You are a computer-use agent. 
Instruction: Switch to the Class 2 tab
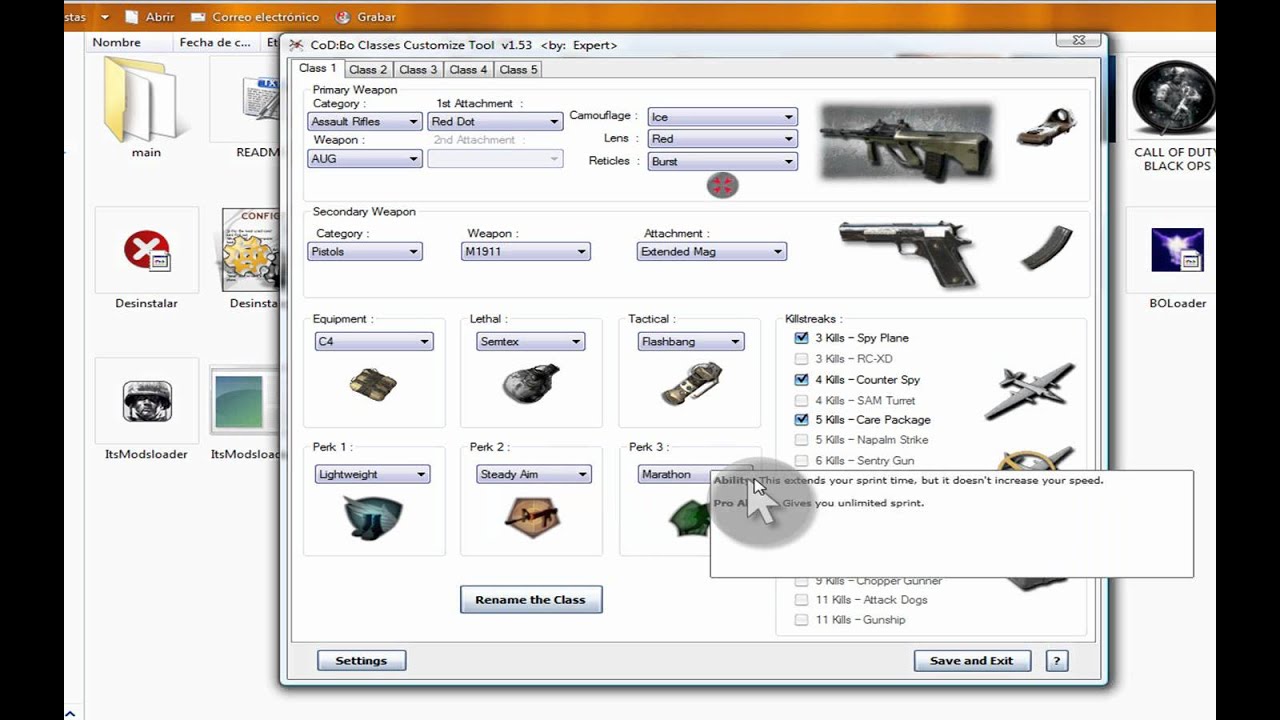[x=368, y=70]
